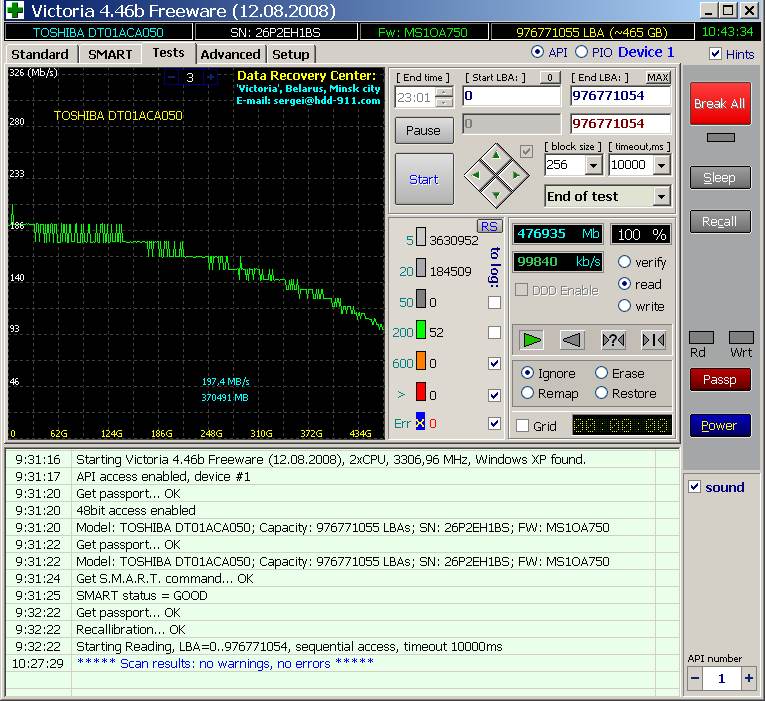Image resolution: width=765 pixels, height=701 pixels.
Task: Select the random access '?' scan mode button
Action: 613,340
